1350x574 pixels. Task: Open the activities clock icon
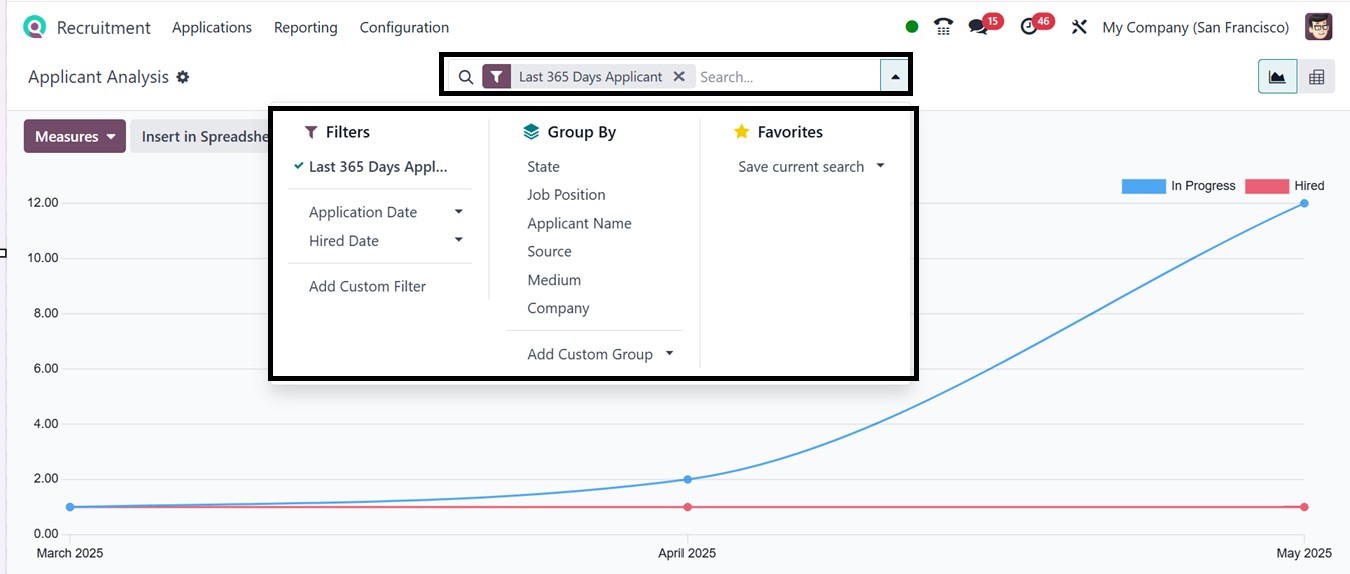(1029, 27)
